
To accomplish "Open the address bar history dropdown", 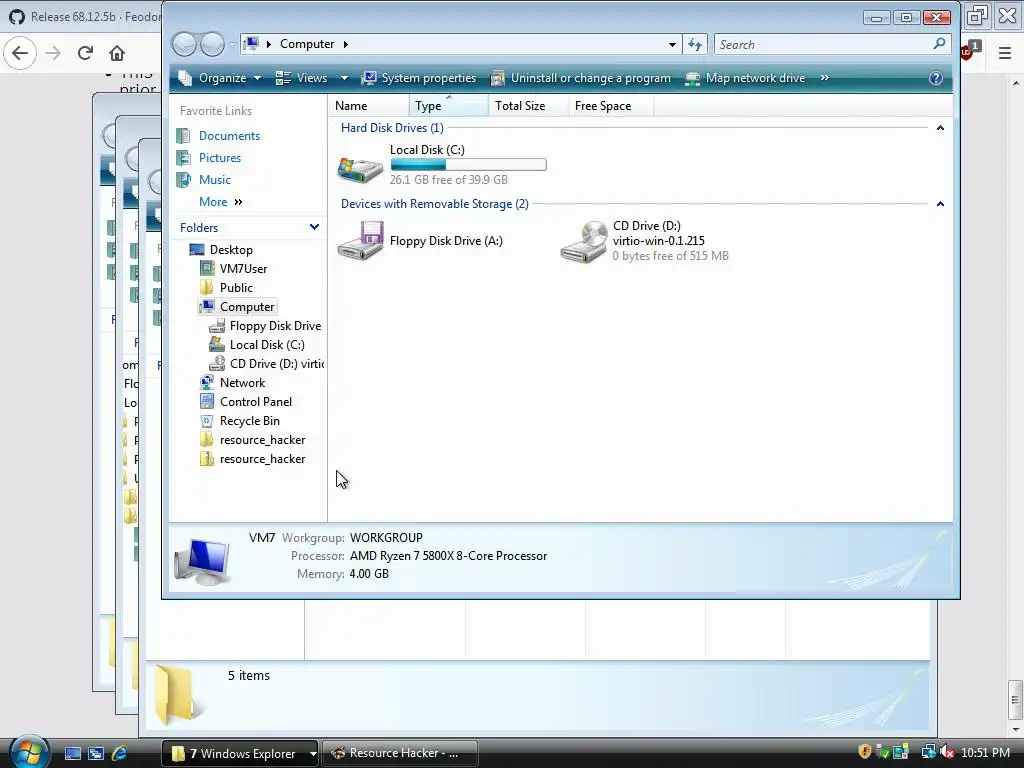I will tap(672, 44).
